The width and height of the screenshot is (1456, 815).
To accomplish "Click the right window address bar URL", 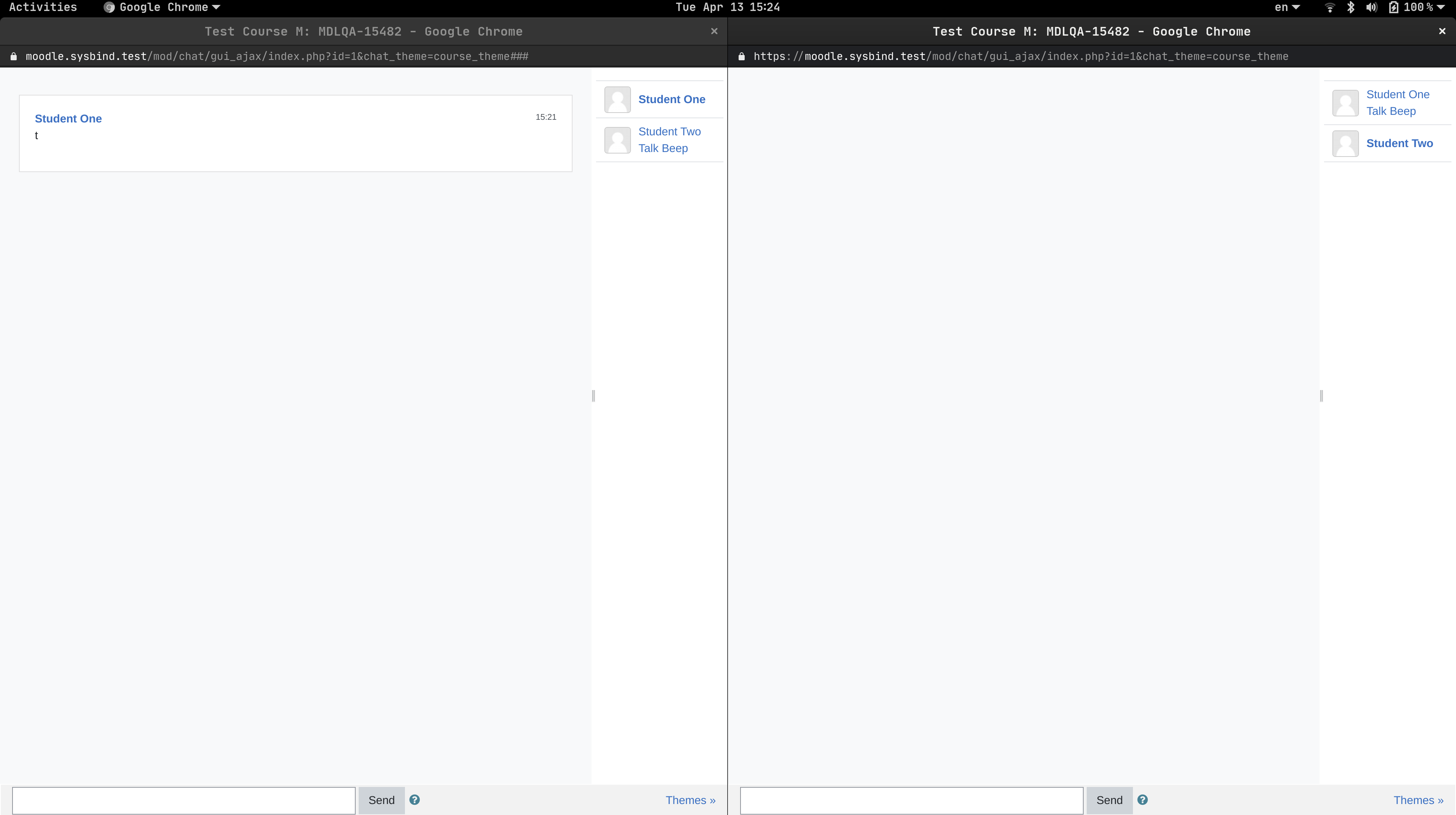I will (1021, 56).
